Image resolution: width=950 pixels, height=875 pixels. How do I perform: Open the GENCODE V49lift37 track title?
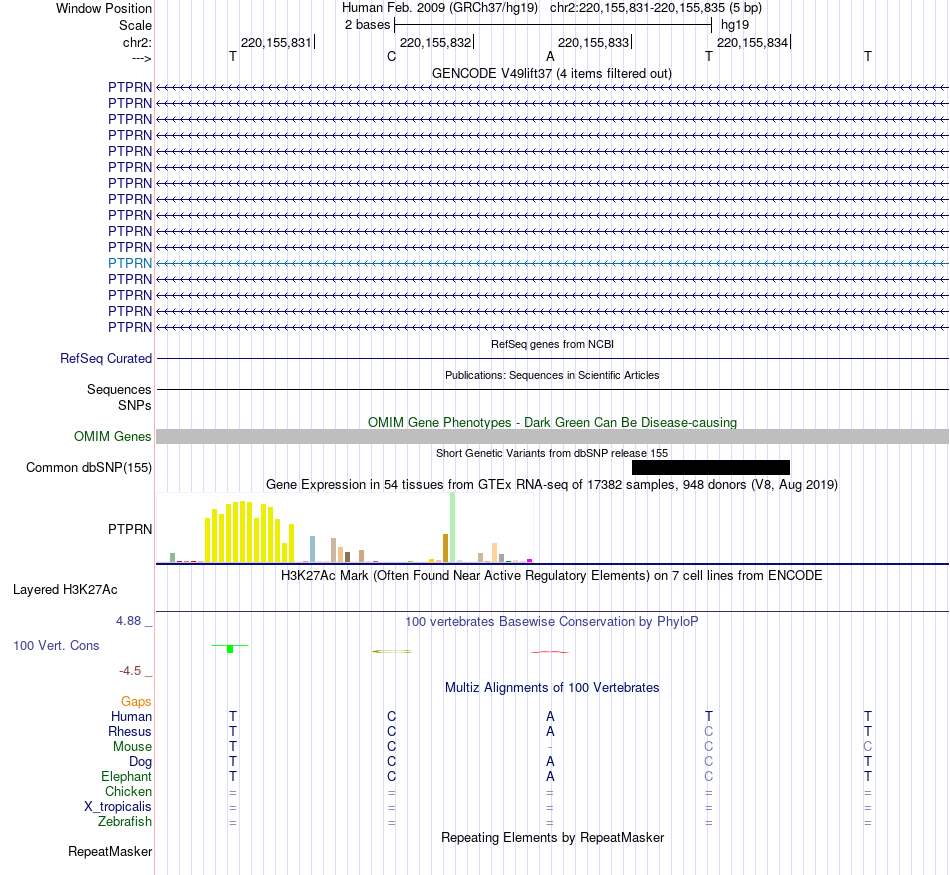(x=551, y=73)
